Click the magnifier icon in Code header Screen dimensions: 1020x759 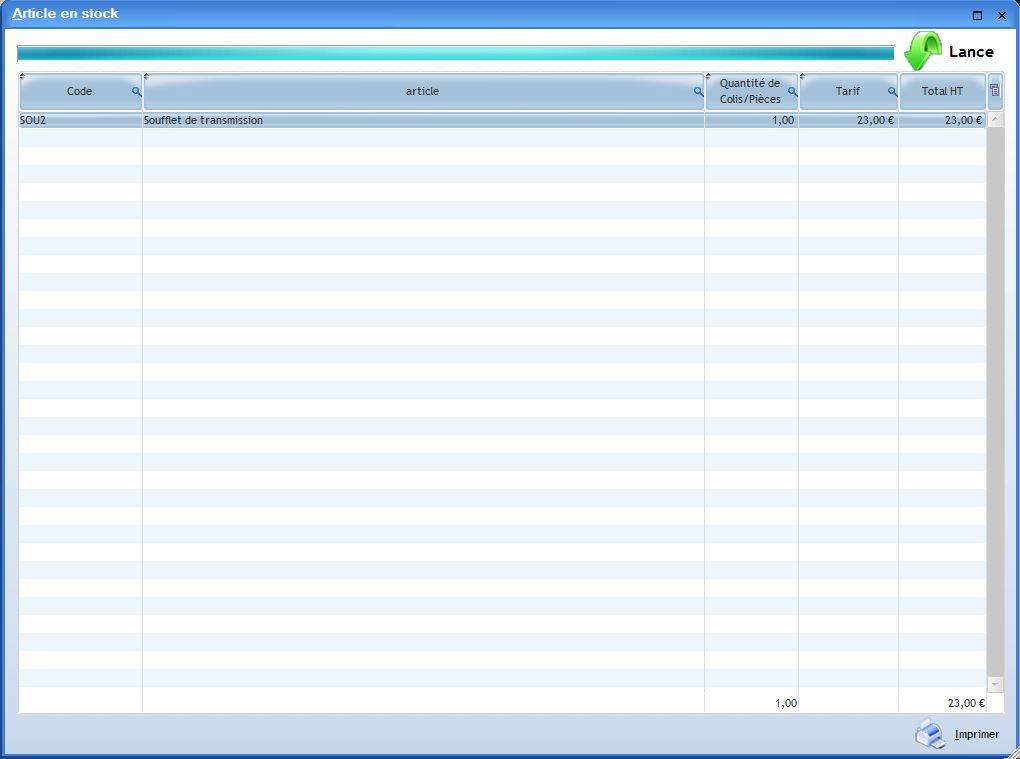pyautogui.click(x=137, y=92)
